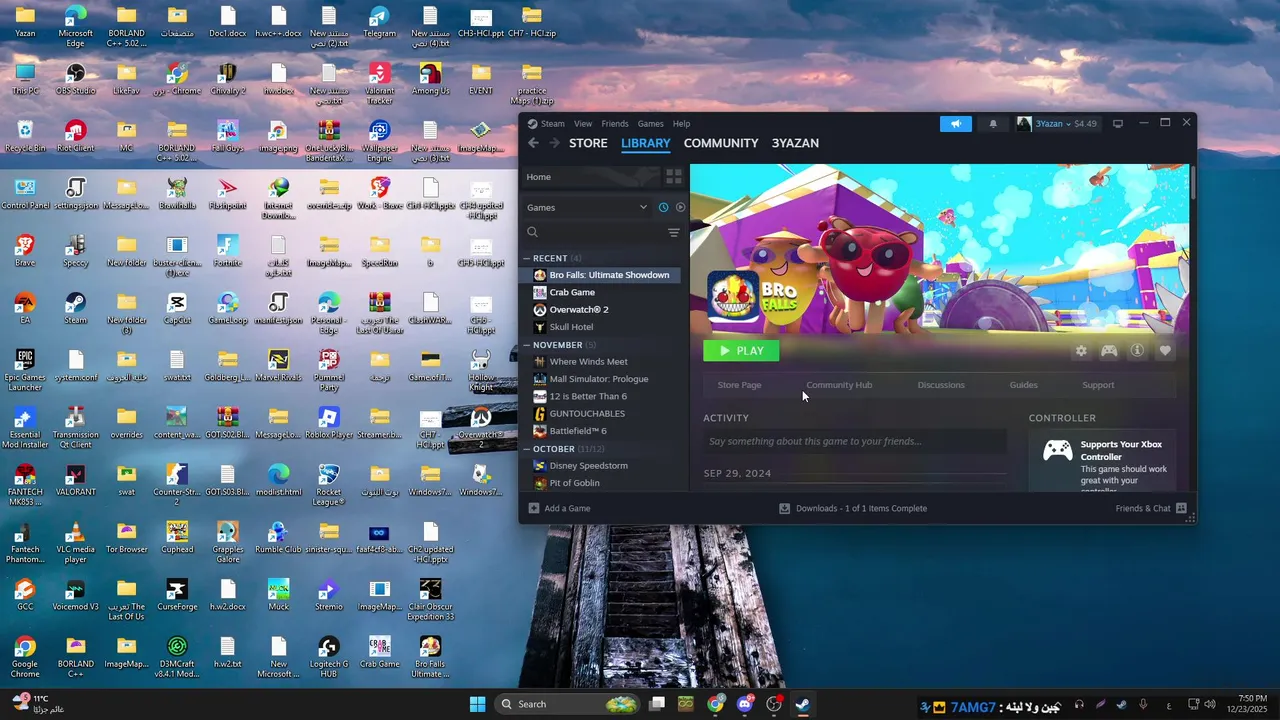Open the Friends menu in Steam
1280x720 pixels.
[615, 124]
